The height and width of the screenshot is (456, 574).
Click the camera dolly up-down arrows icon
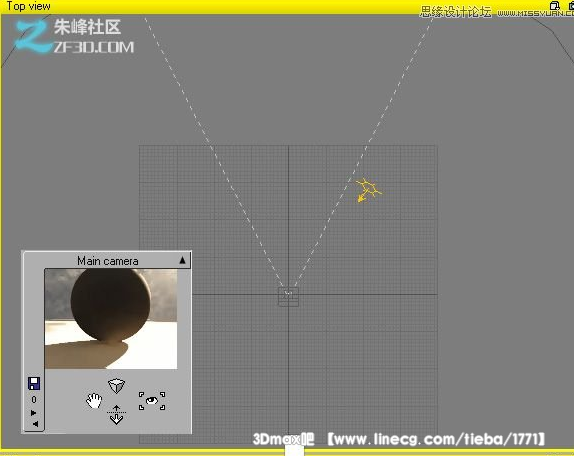pyautogui.click(x=116, y=415)
